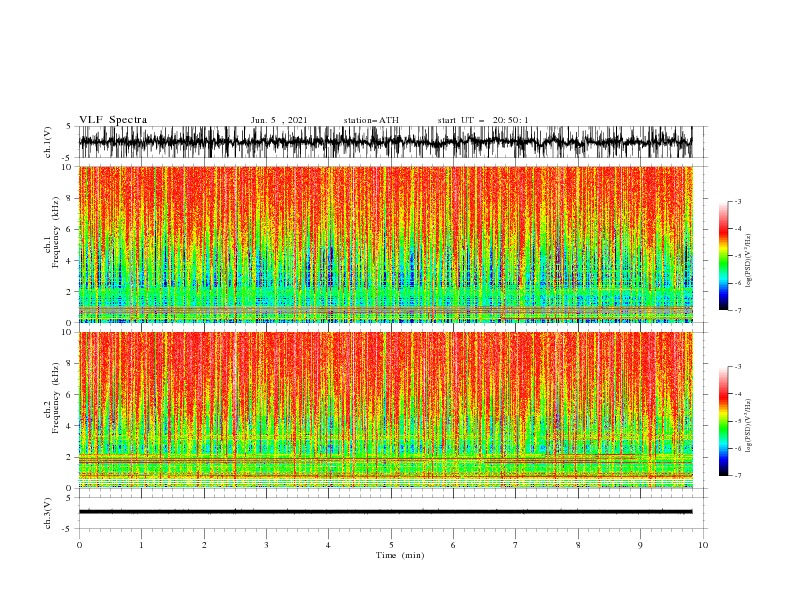Click the ch.1 spectrogram color bar
Screen dimensions: 792x612
(x=723, y=256)
